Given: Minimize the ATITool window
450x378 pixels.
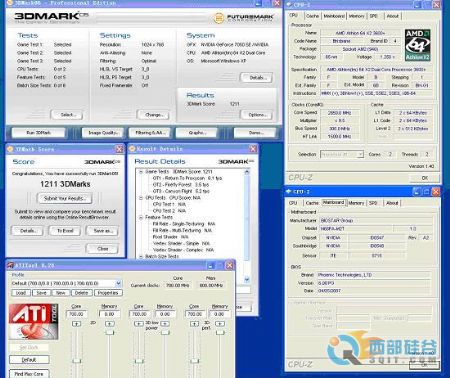Looking at the screenshot, I should coord(211,265).
